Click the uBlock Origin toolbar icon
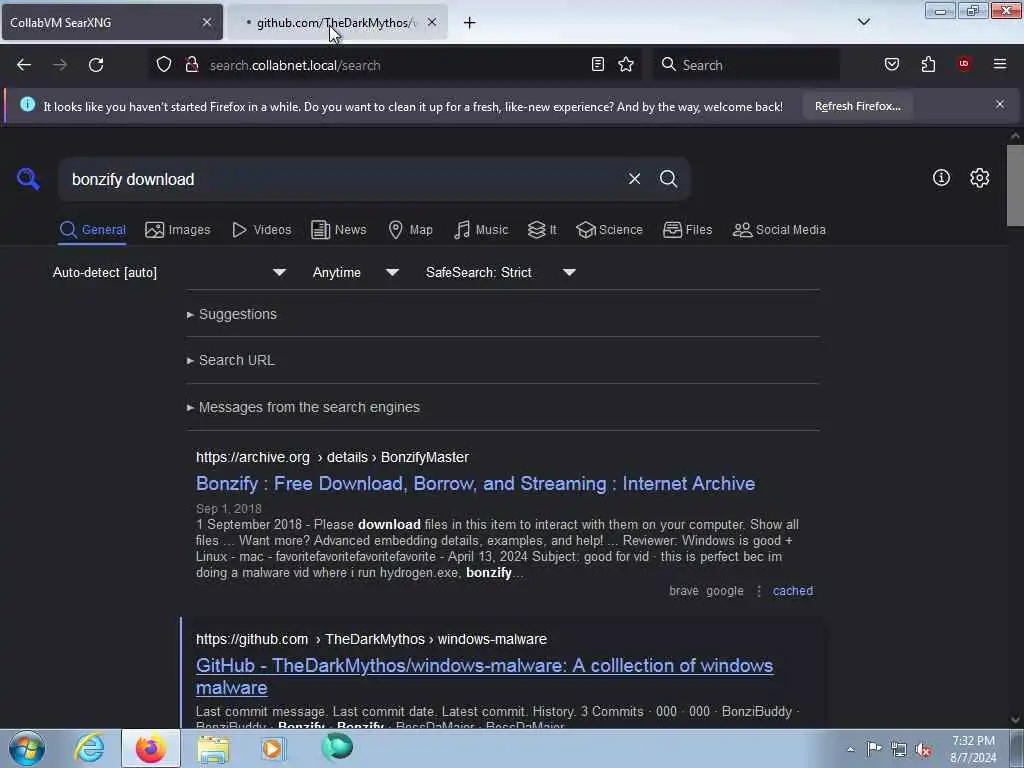 click(x=964, y=65)
